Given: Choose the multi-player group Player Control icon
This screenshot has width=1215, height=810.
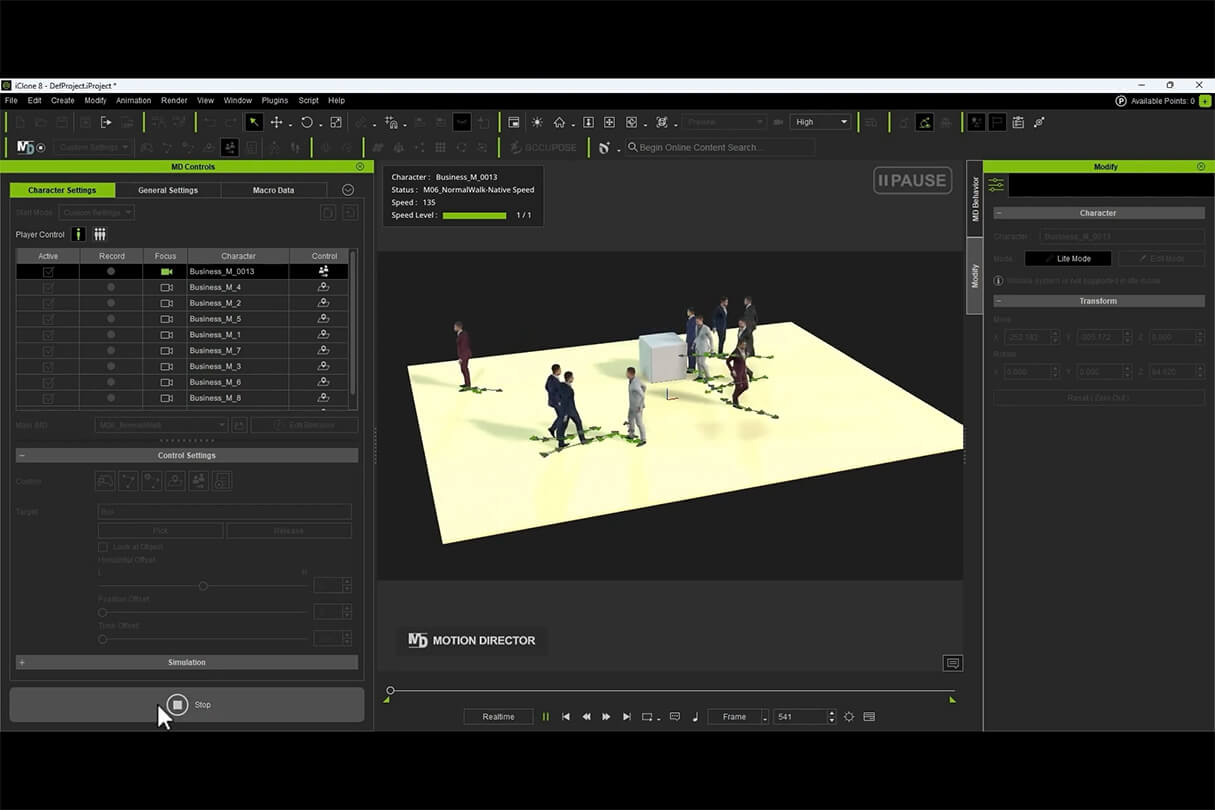Looking at the screenshot, I should [100, 234].
